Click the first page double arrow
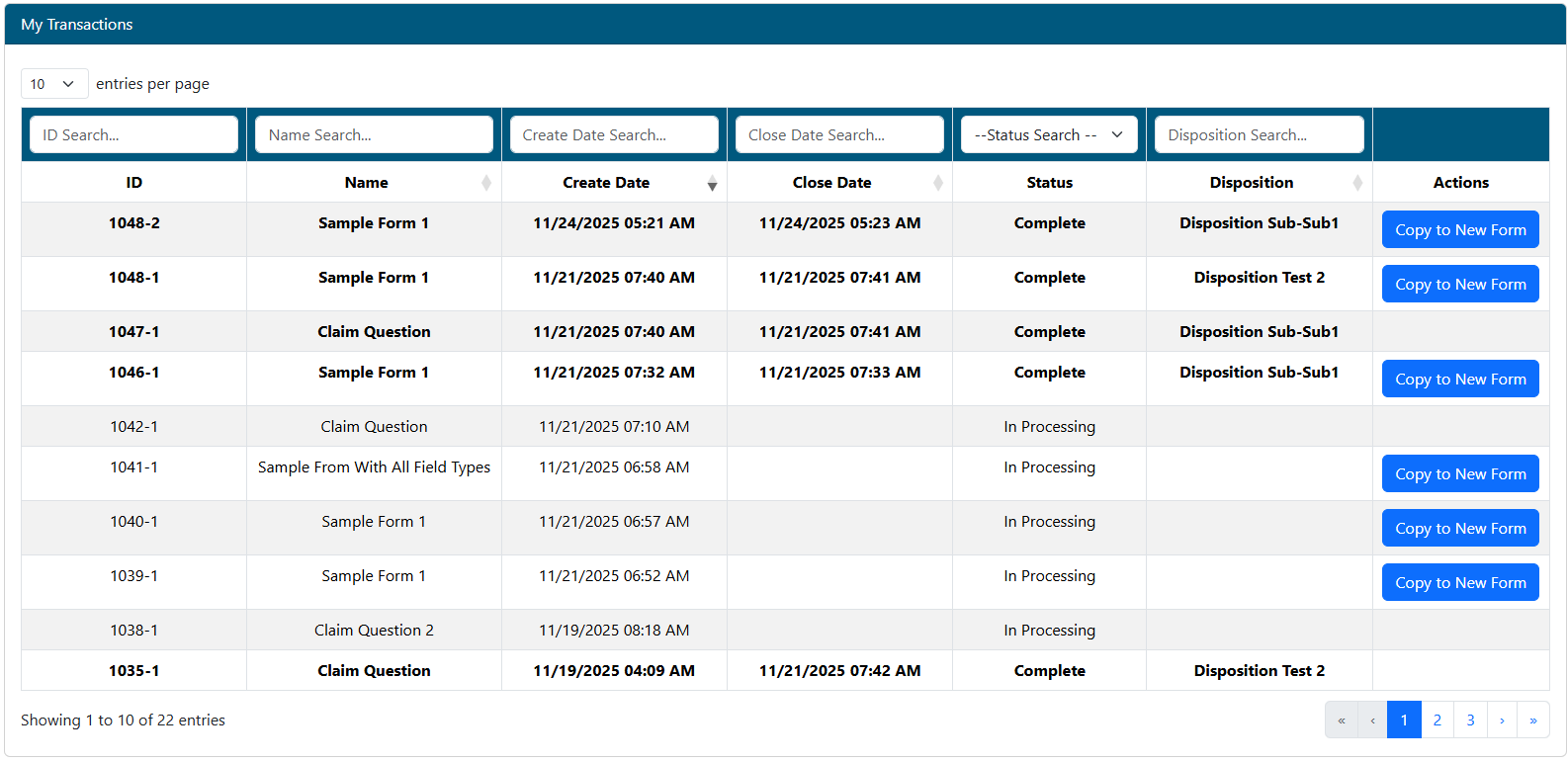This screenshot has height=763, width=1568. [1342, 721]
